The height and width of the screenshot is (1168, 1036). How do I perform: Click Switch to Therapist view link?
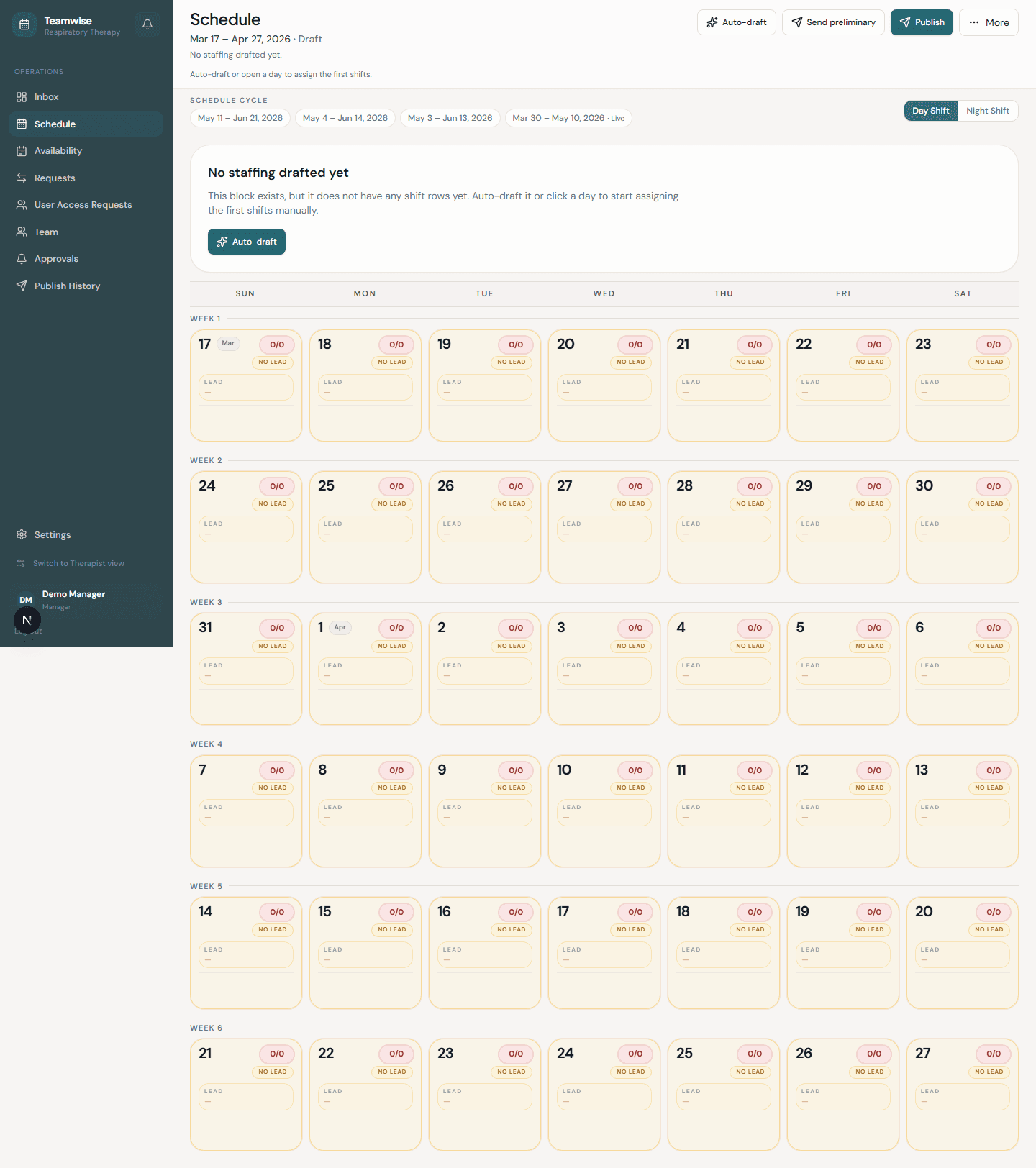(x=78, y=563)
